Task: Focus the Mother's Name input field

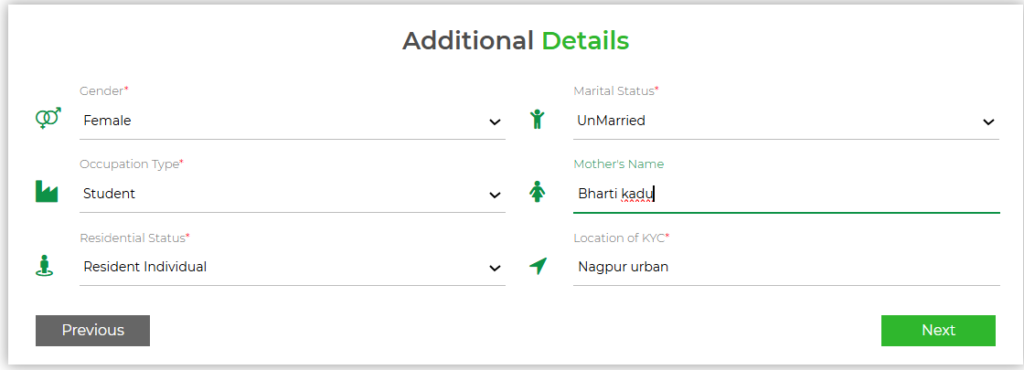Action: coord(786,194)
